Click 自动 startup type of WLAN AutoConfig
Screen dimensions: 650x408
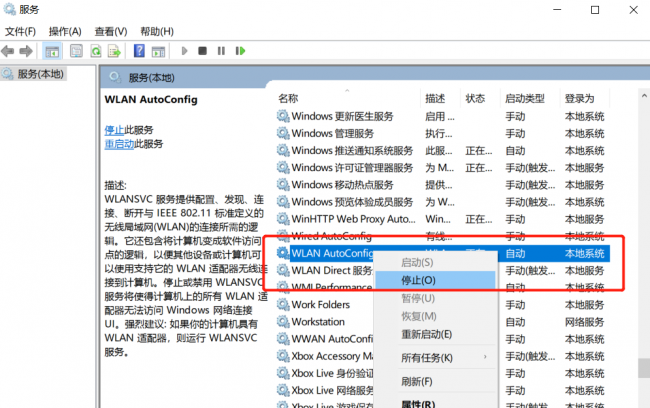coord(515,253)
